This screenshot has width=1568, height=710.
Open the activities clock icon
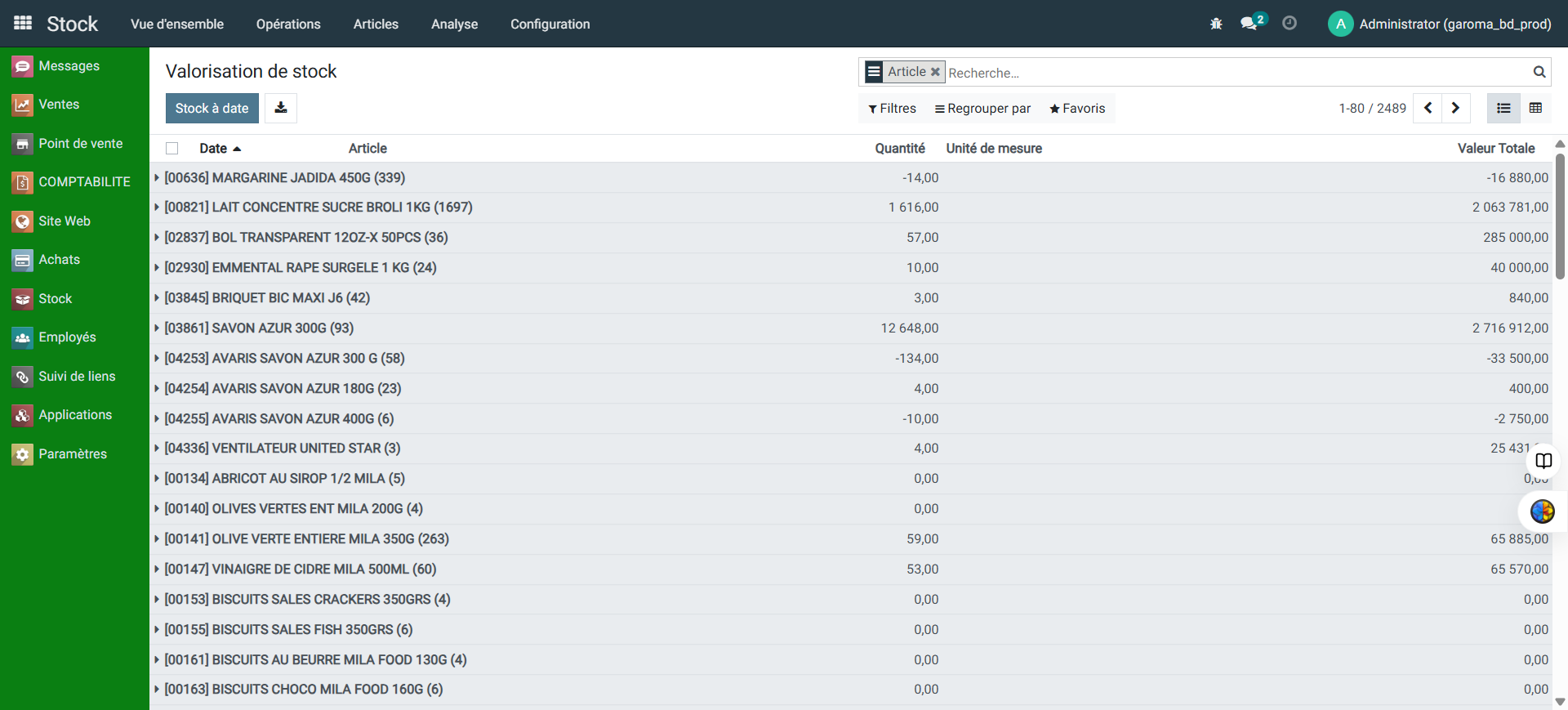click(x=1290, y=24)
